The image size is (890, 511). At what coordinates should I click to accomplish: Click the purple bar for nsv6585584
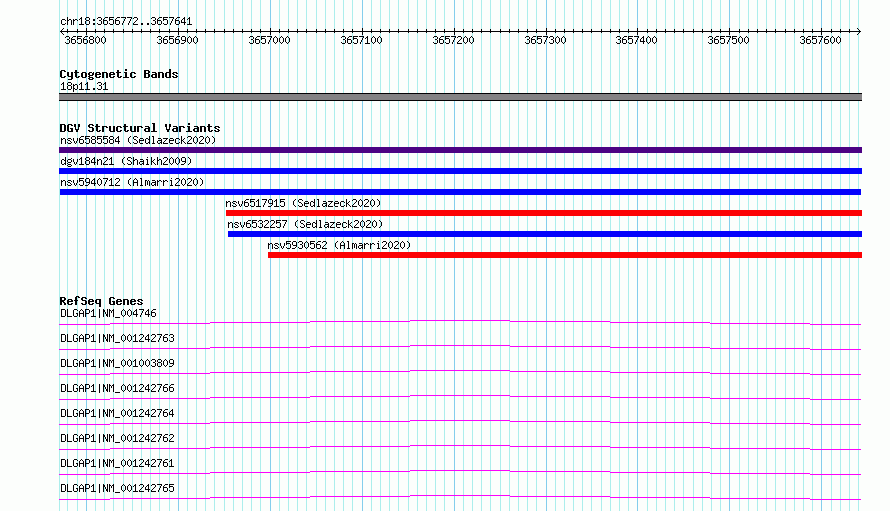(x=460, y=150)
